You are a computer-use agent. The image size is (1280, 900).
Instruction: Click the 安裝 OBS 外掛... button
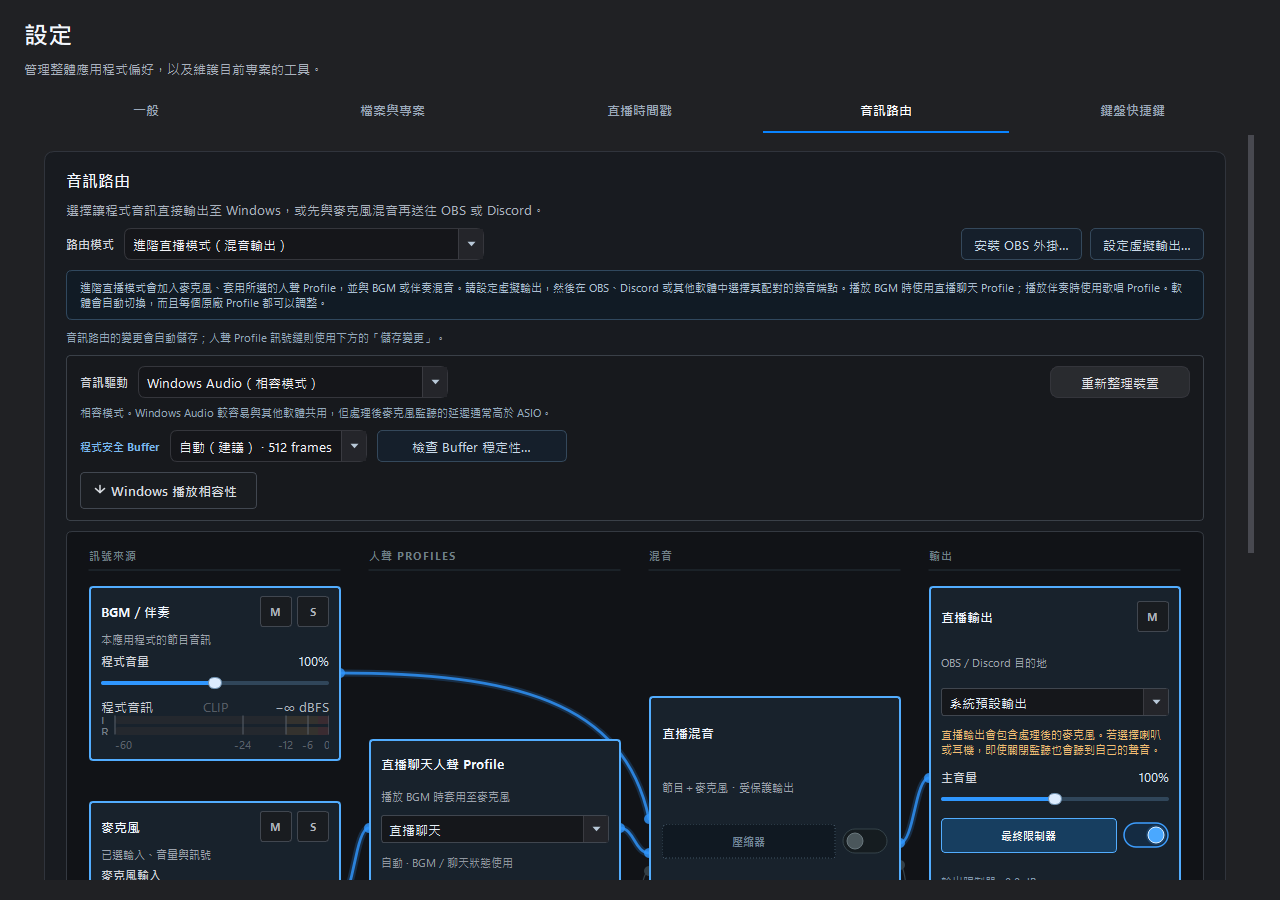tap(1020, 244)
